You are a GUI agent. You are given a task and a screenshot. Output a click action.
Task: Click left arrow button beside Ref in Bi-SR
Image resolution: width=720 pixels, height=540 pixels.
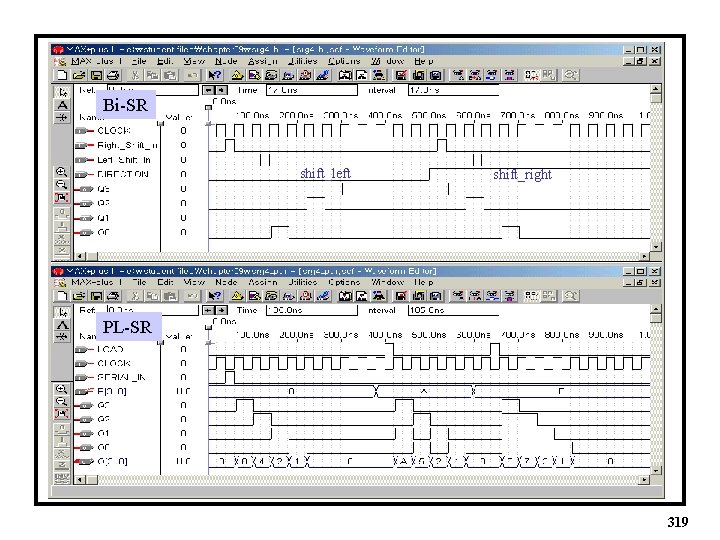click(x=209, y=90)
